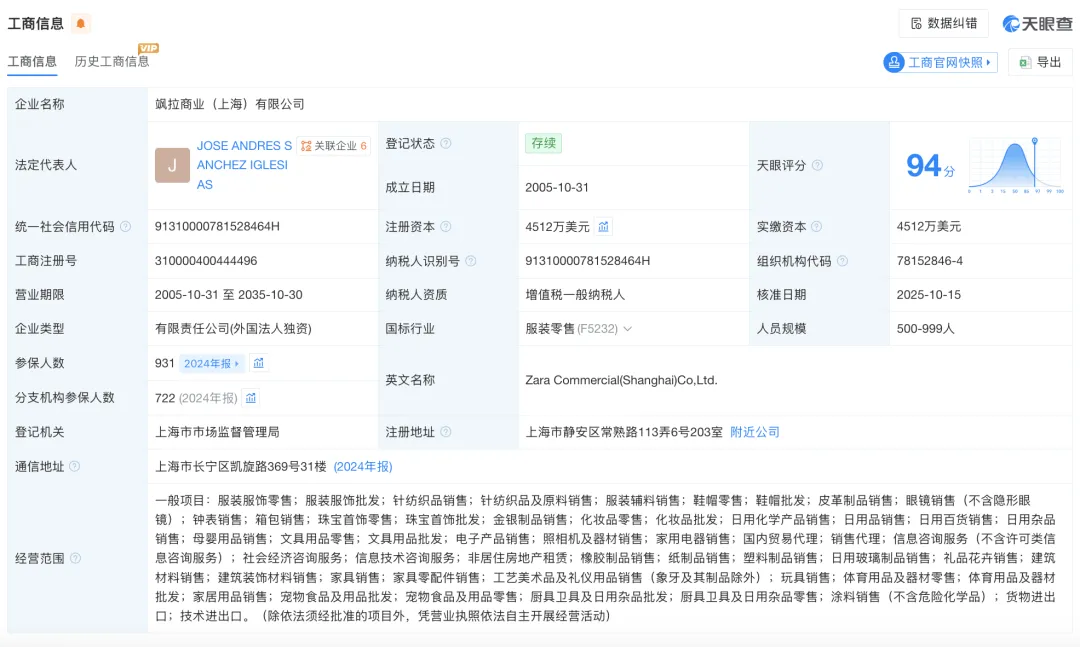Click registration authority 上海市市场监督管理局
Screen dimensions: 1080x647
click(x=217, y=432)
